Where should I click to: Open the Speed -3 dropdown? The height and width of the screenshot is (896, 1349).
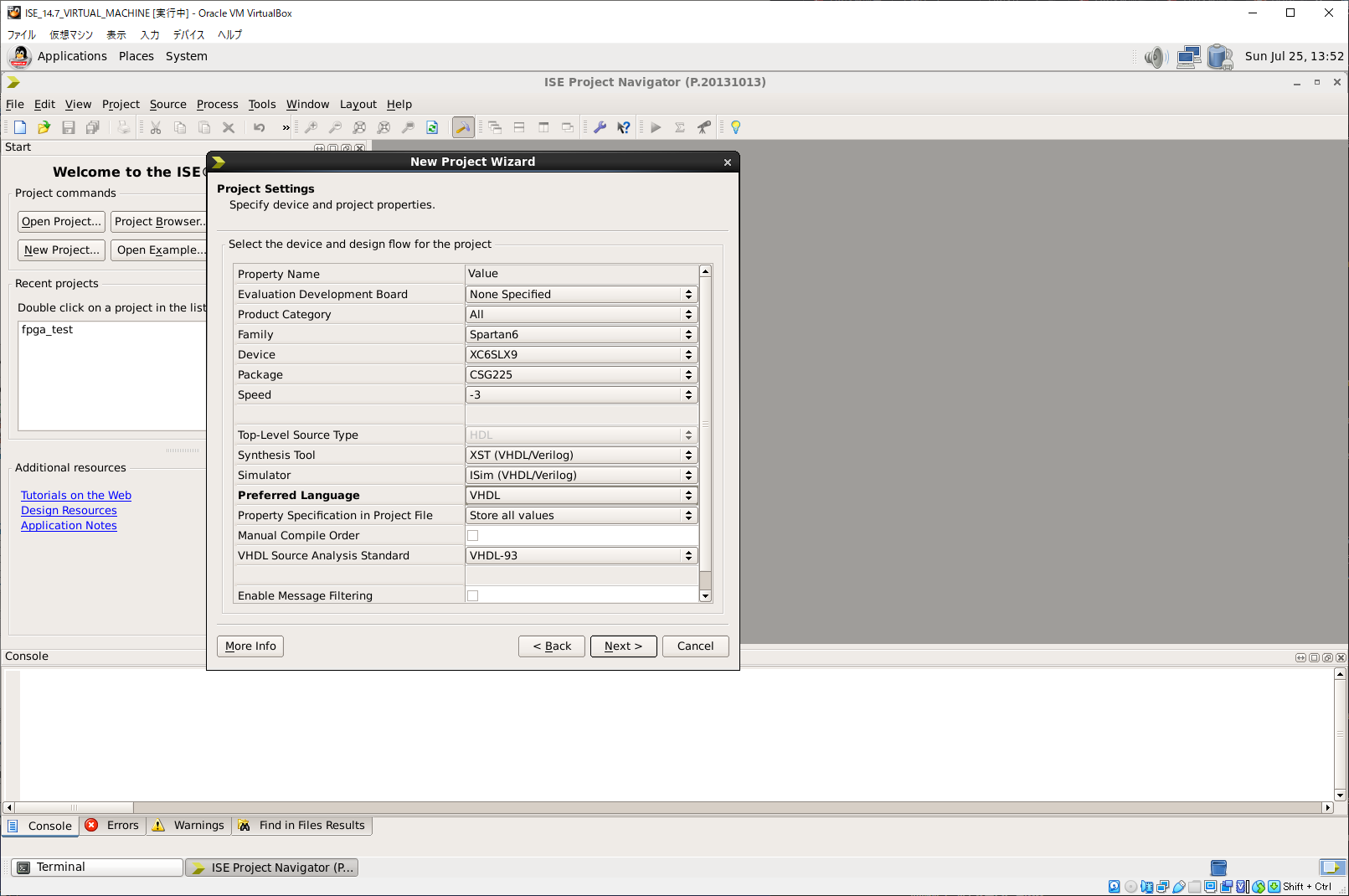click(x=582, y=394)
